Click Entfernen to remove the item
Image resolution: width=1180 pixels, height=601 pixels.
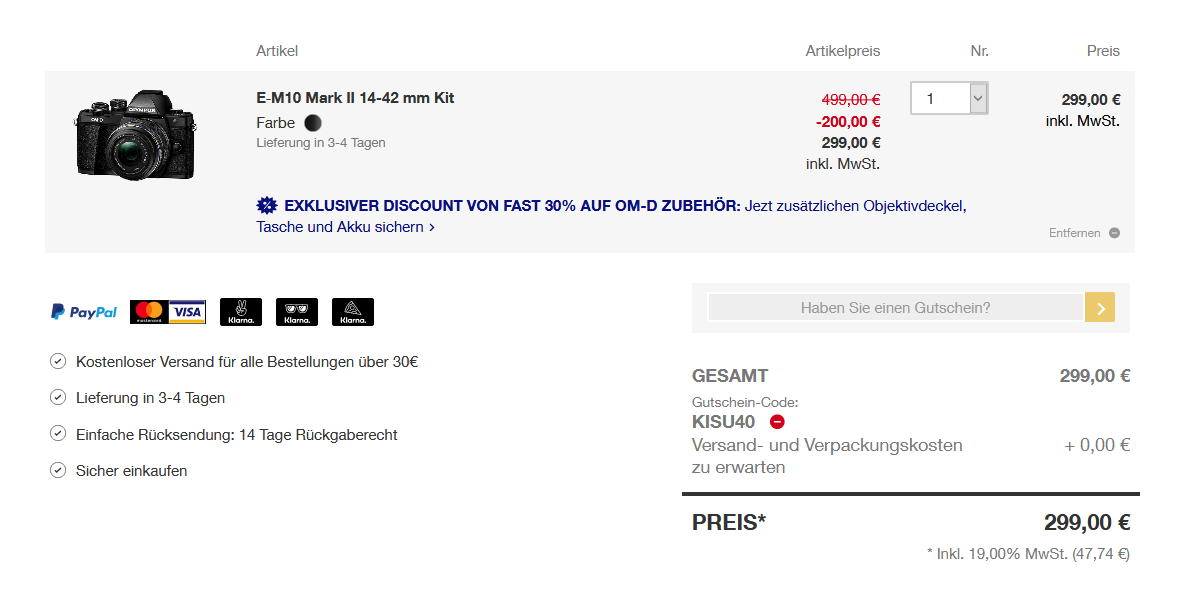(x=1074, y=233)
